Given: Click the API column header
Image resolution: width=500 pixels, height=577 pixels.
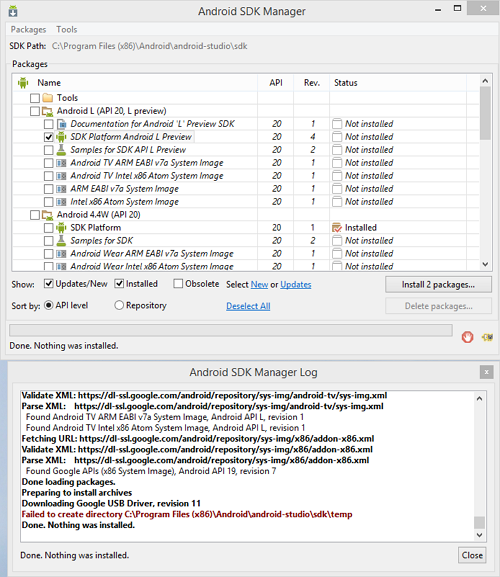Looking at the screenshot, I should coord(276,83).
